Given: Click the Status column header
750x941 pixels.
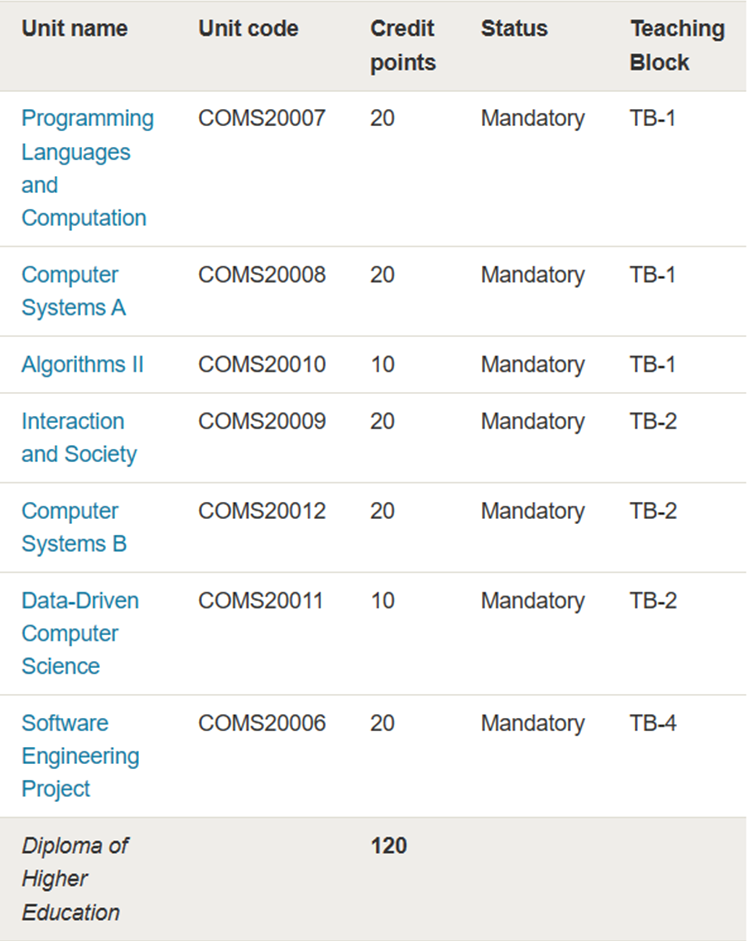Looking at the screenshot, I should coord(514,28).
